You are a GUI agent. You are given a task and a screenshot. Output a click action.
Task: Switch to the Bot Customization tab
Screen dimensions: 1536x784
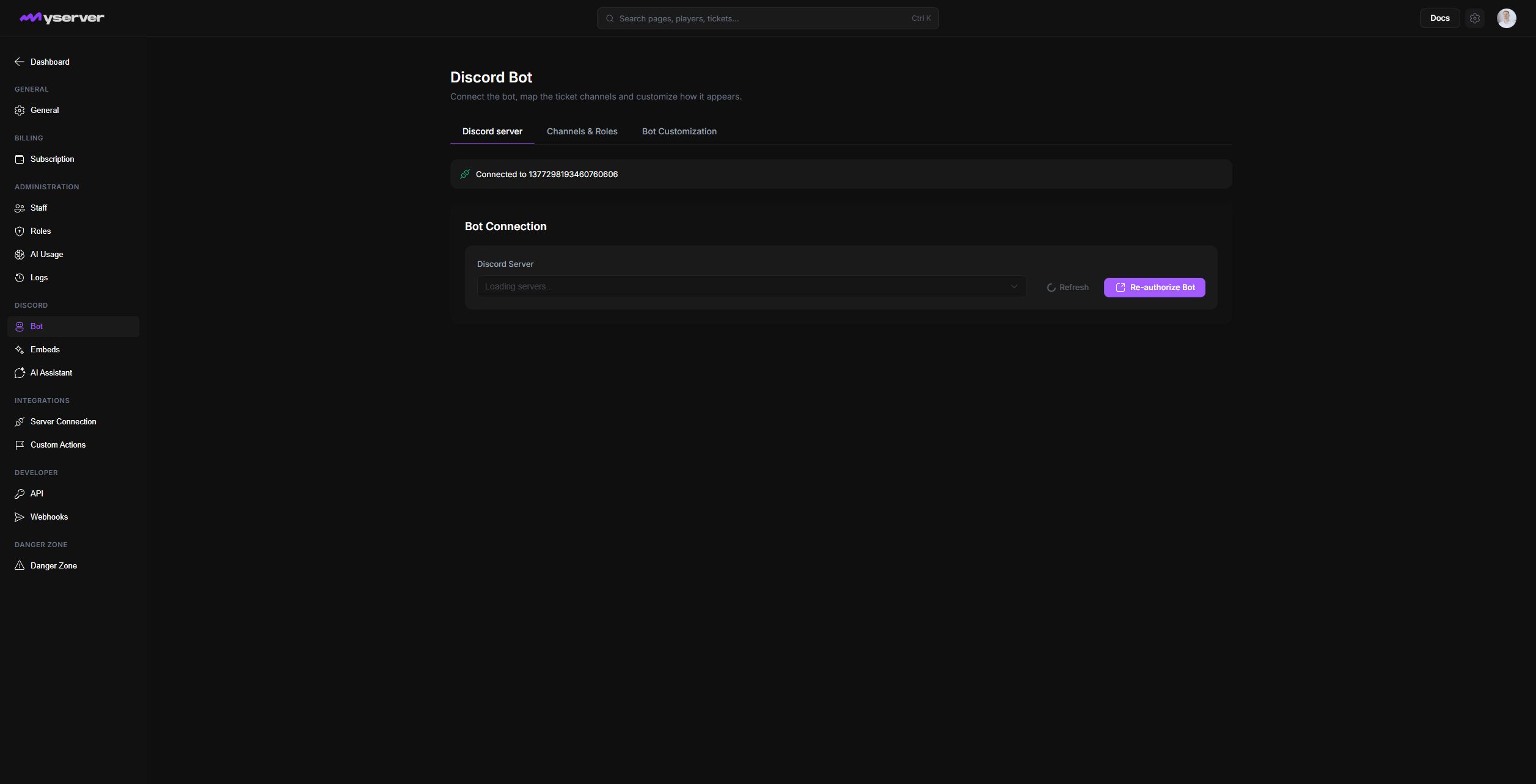click(679, 131)
